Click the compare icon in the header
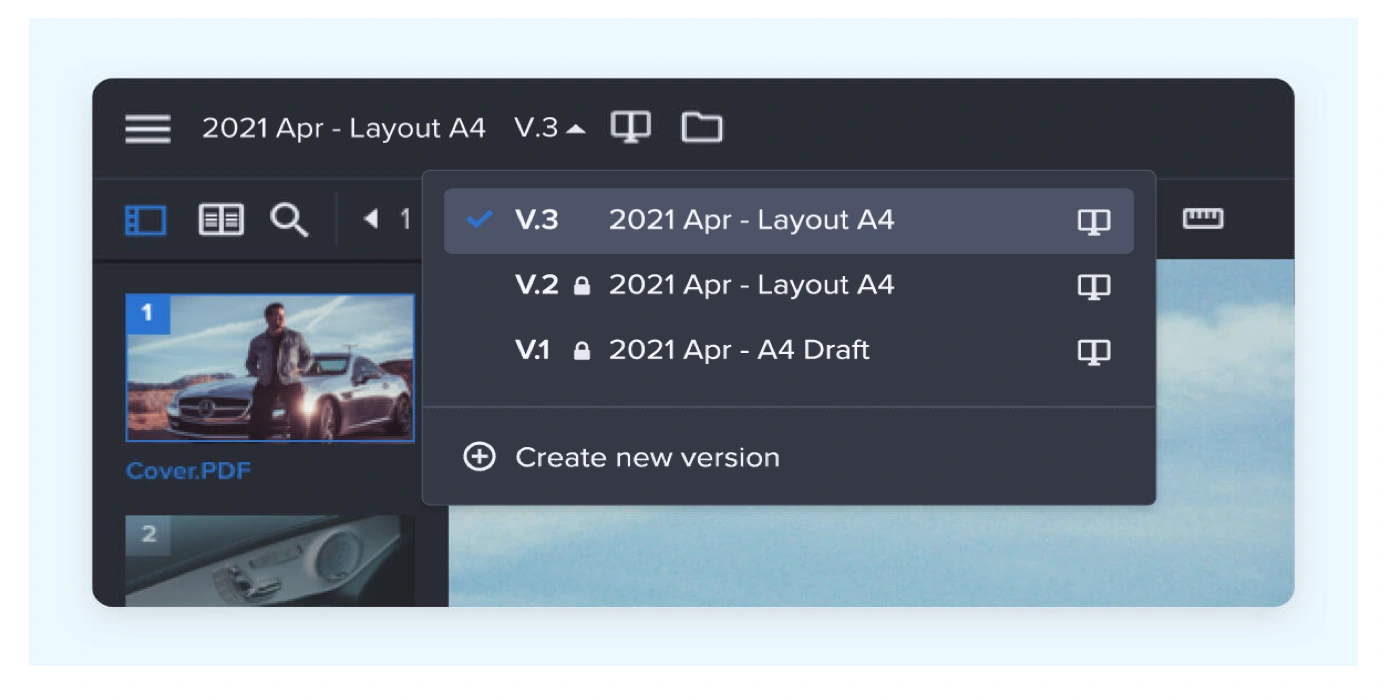Viewport: 1400px width, 700px height. click(630, 127)
